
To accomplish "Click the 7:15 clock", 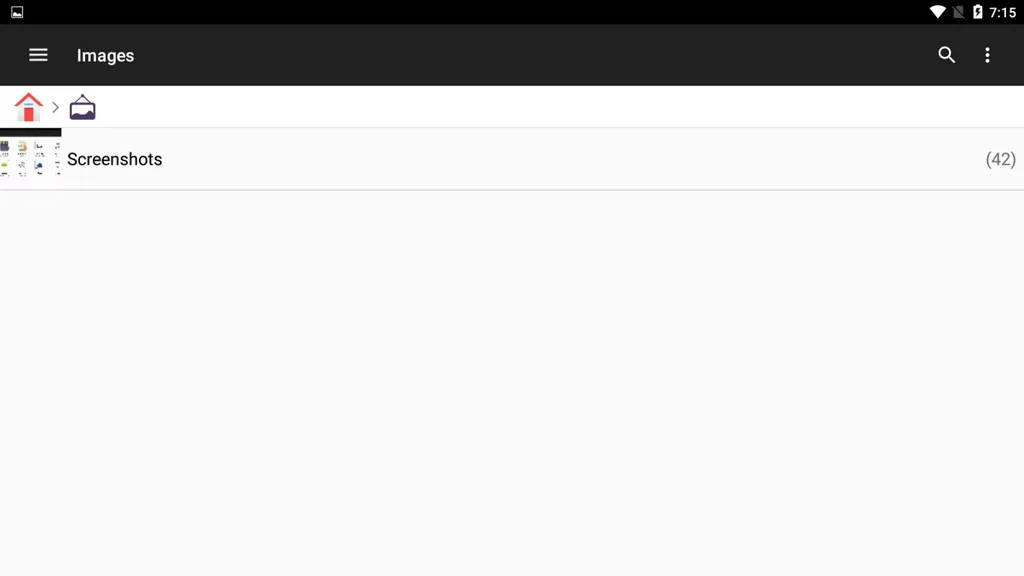I will pyautogui.click(x=1002, y=12).
